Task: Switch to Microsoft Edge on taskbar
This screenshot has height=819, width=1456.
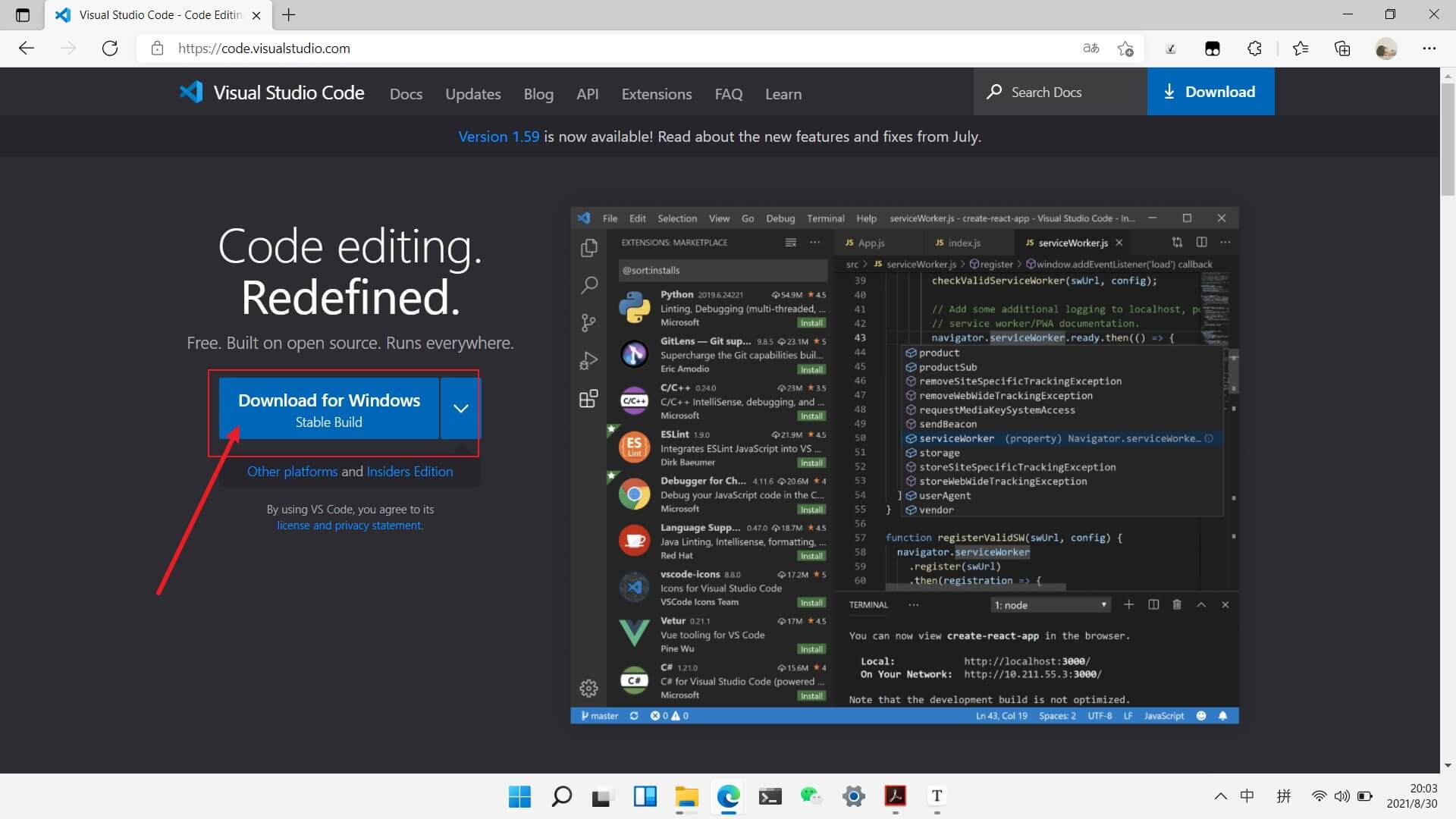Action: tap(728, 796)
